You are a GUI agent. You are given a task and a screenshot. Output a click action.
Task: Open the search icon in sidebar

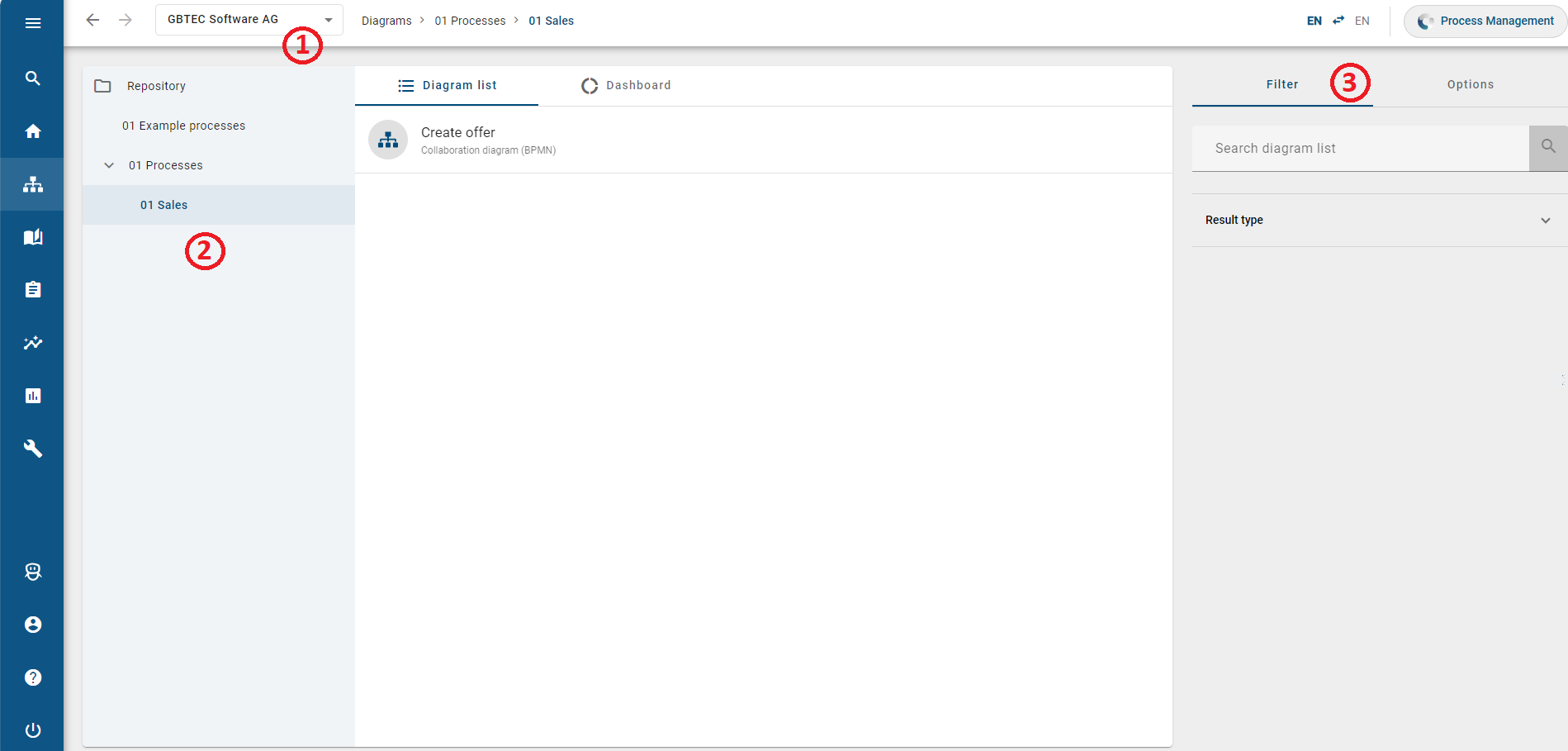[33, 78]
